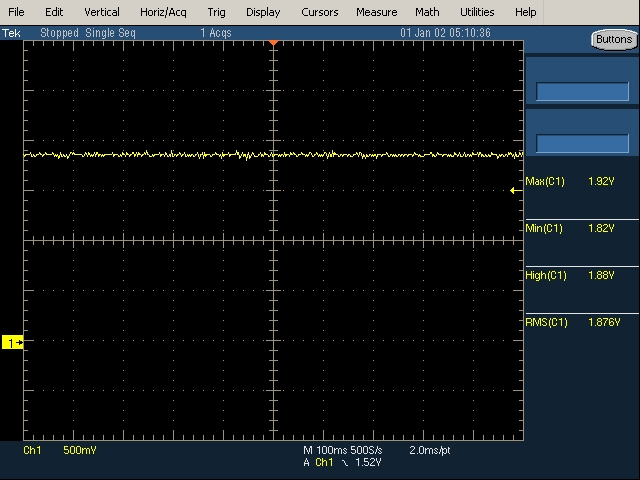Select the Max(C1) measurement readout

[570, 181]
